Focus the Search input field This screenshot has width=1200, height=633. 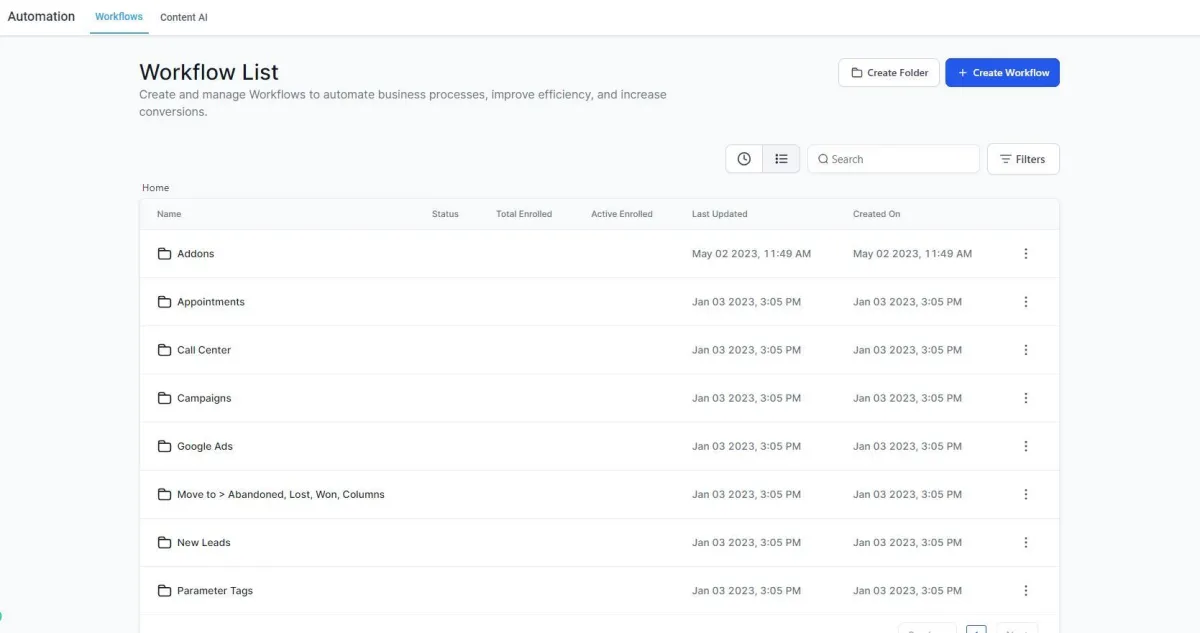893,159
